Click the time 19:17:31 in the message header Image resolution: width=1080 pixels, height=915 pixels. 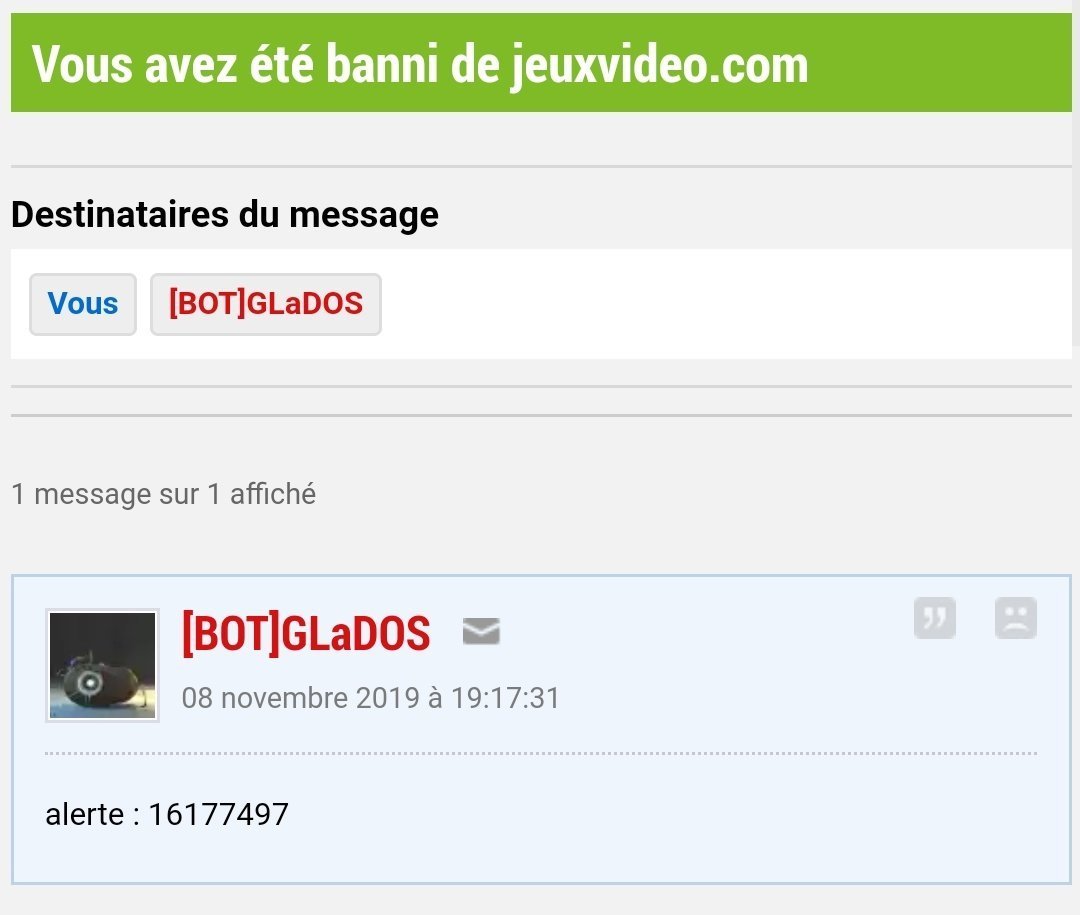coord(506,698)
